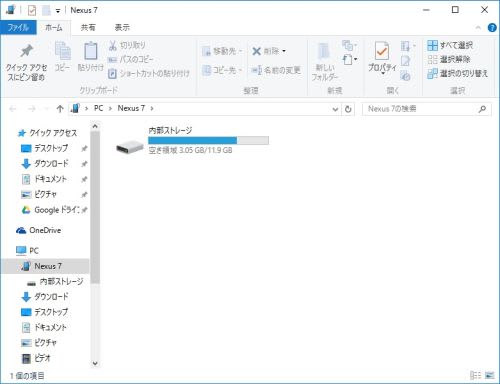Open Customize Quick Access Toolbar dropdown
This screenshot has height=384, width=500.
58,11
